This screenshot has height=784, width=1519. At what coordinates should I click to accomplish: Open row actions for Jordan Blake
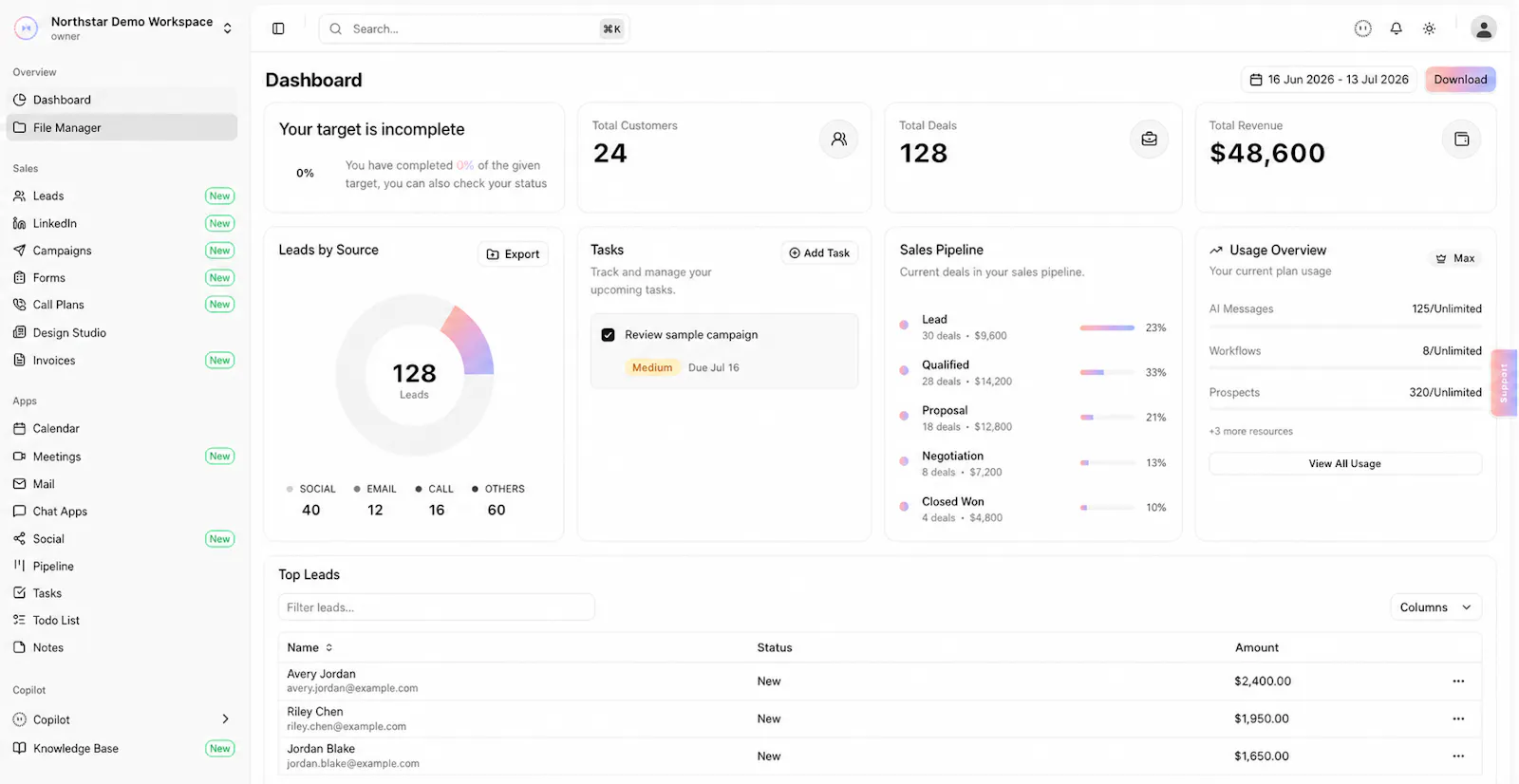[x=1458, y=756]
